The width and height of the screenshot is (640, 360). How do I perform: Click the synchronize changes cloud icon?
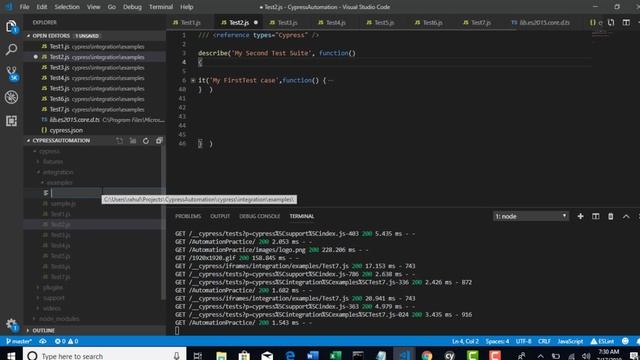point(42,341)
